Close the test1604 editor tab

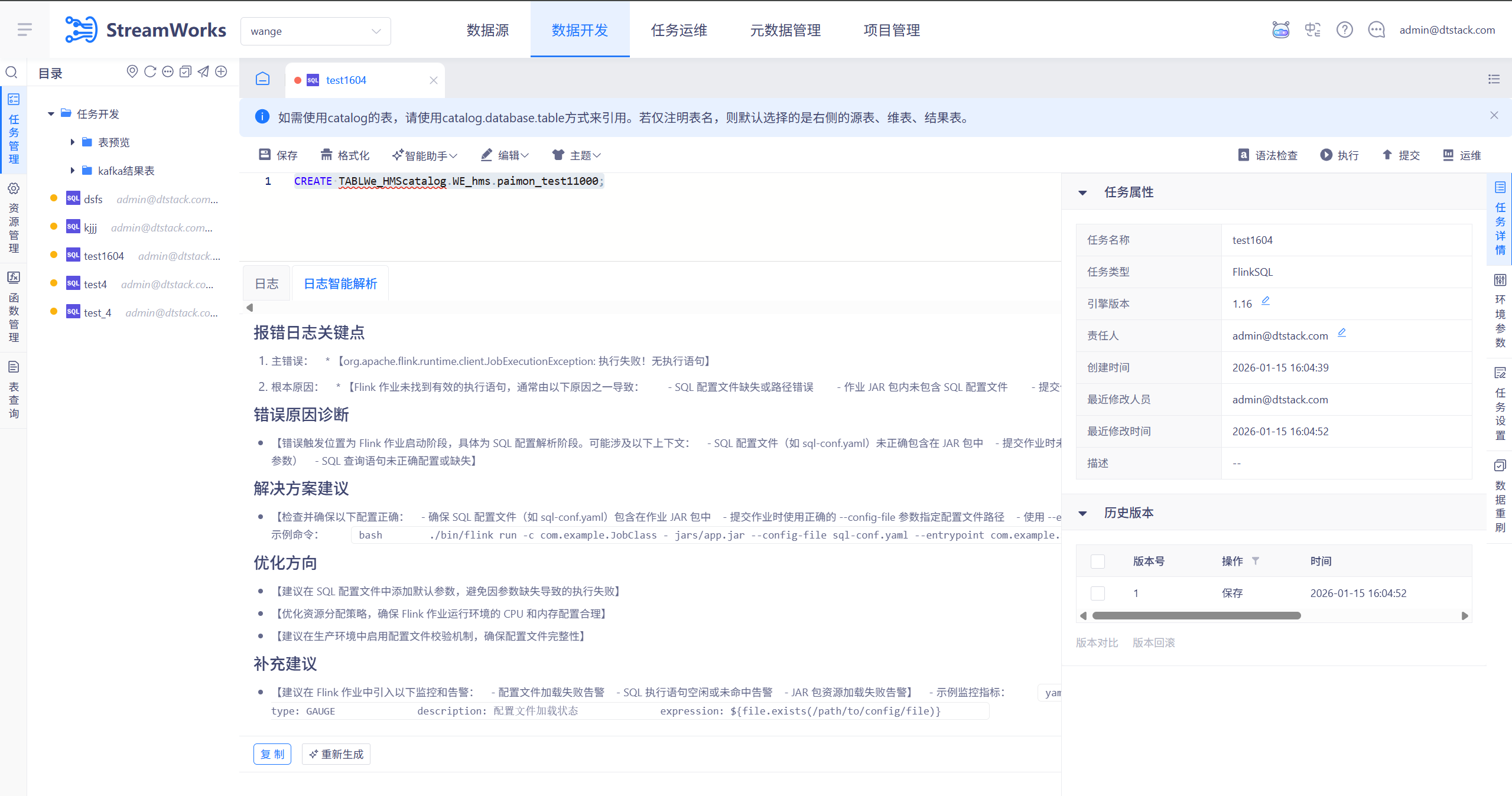click(x=434, y=80)
